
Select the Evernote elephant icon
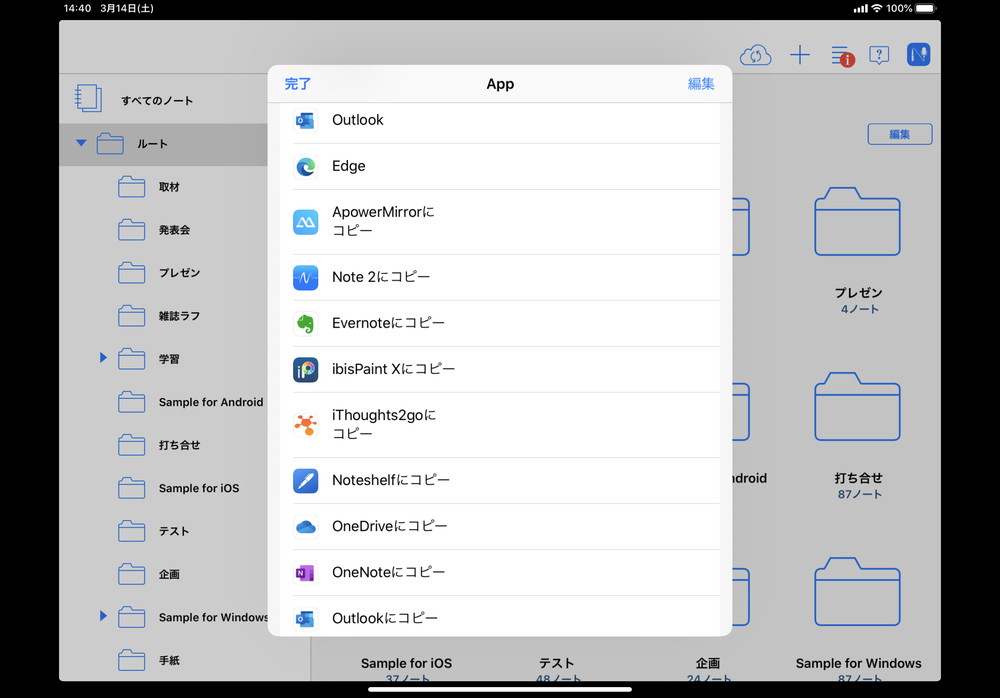(x=305, y=323)
